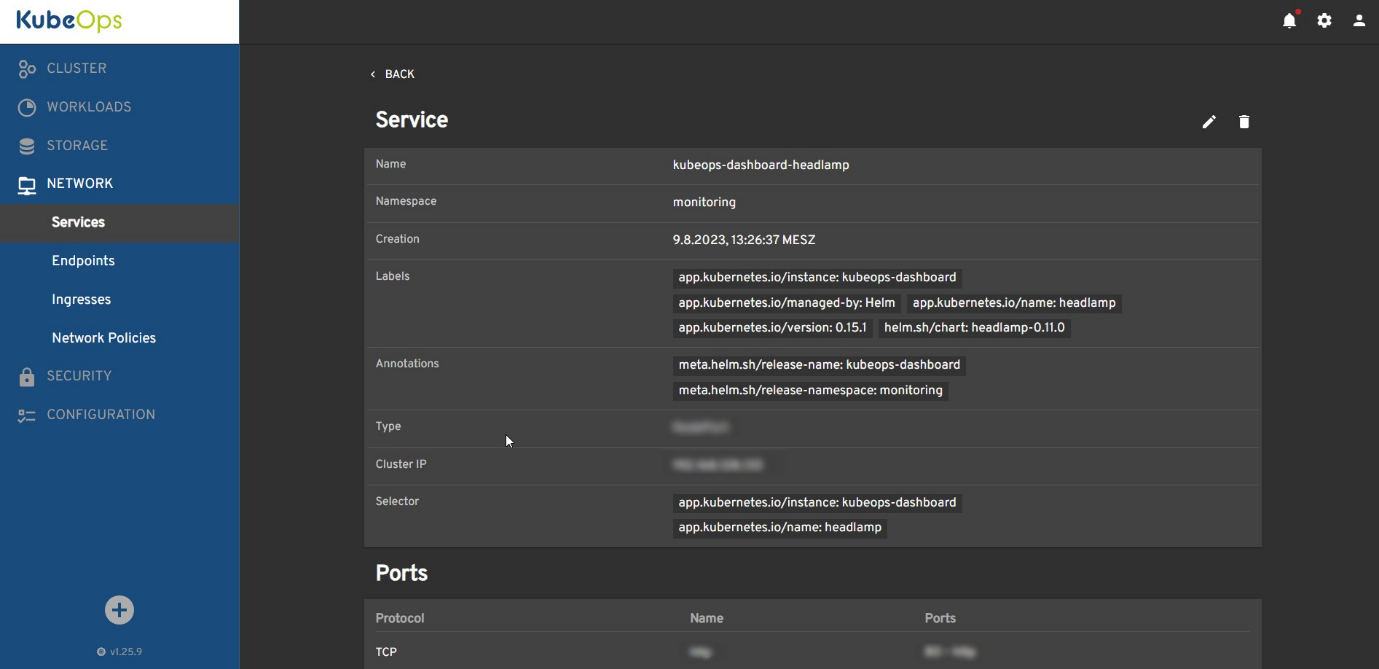Edit the service with pencil icon
This screenshot has width=1379, height=669.
[x=1209, y=122]
